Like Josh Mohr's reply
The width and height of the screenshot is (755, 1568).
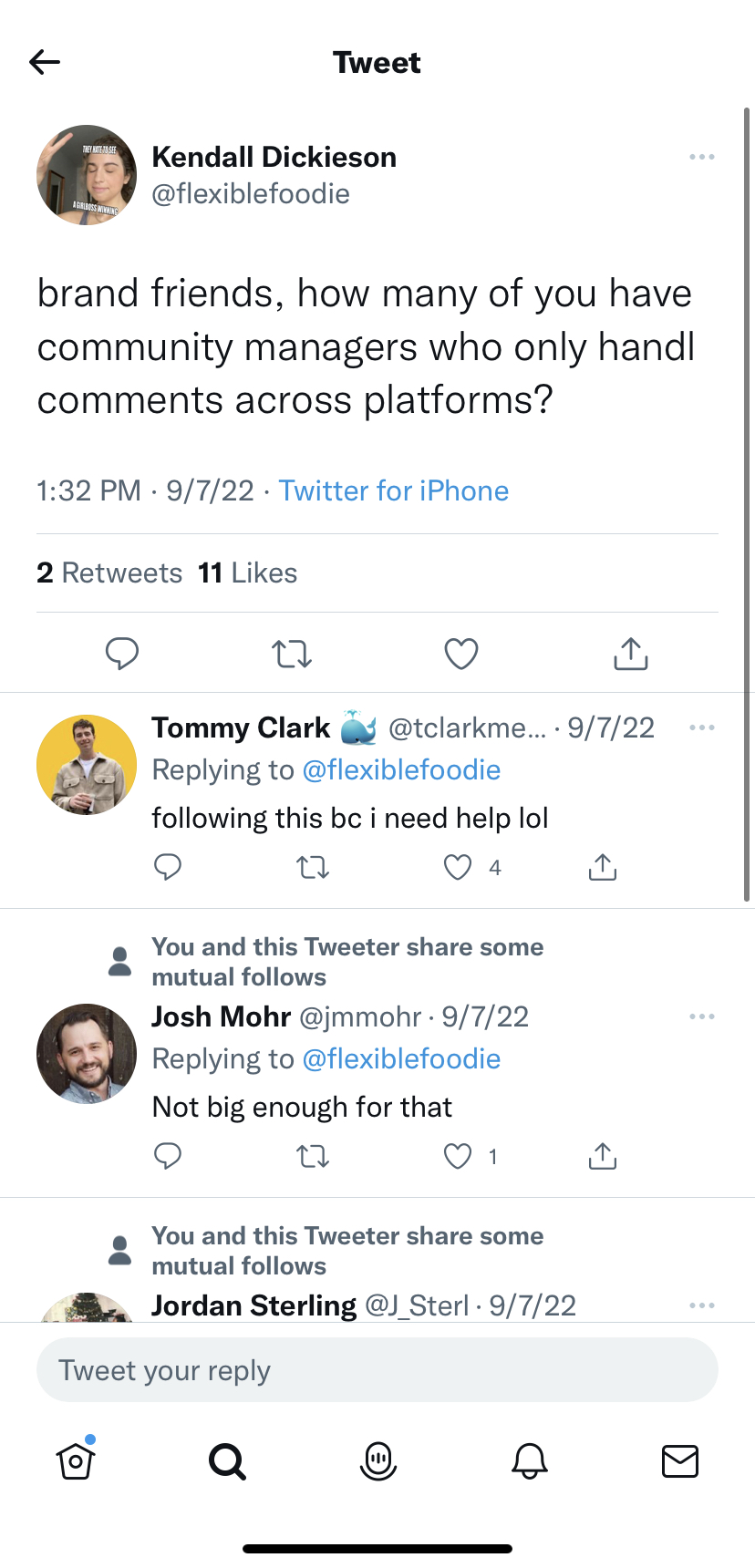click(x=458, y=1156)
